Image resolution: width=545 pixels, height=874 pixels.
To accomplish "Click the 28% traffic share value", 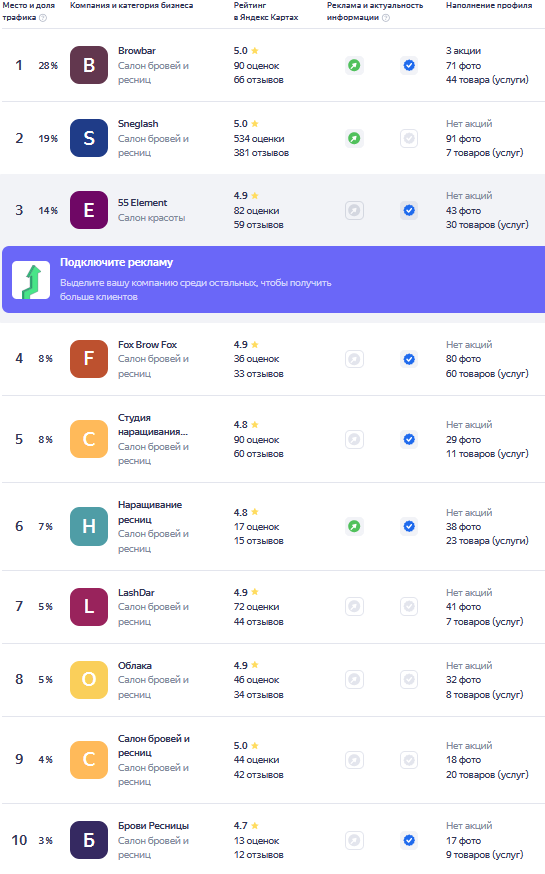I will [x=48, y=66].
